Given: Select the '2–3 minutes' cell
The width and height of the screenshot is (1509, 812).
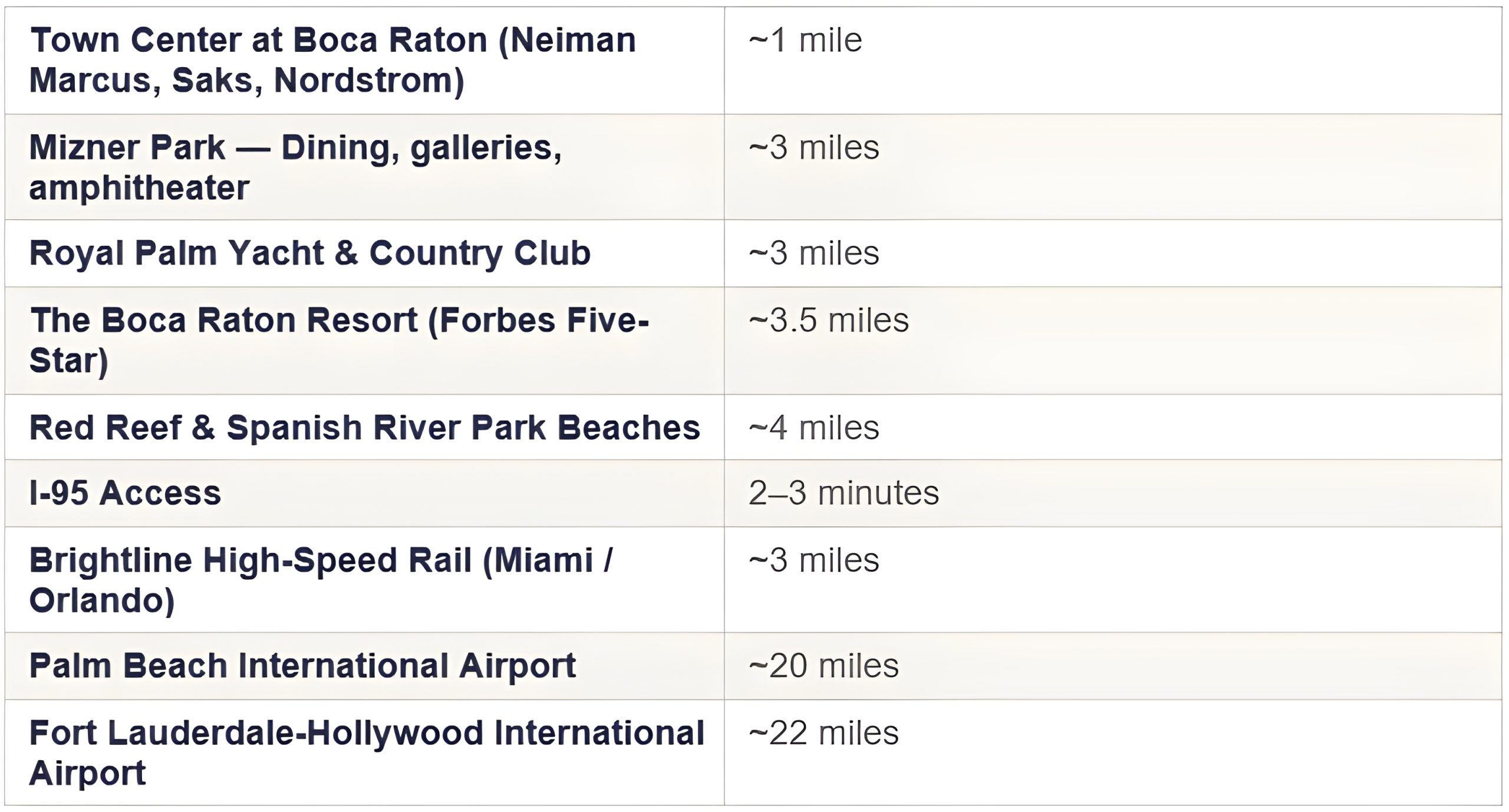Looking at the screenshot, I should [844, 493].
